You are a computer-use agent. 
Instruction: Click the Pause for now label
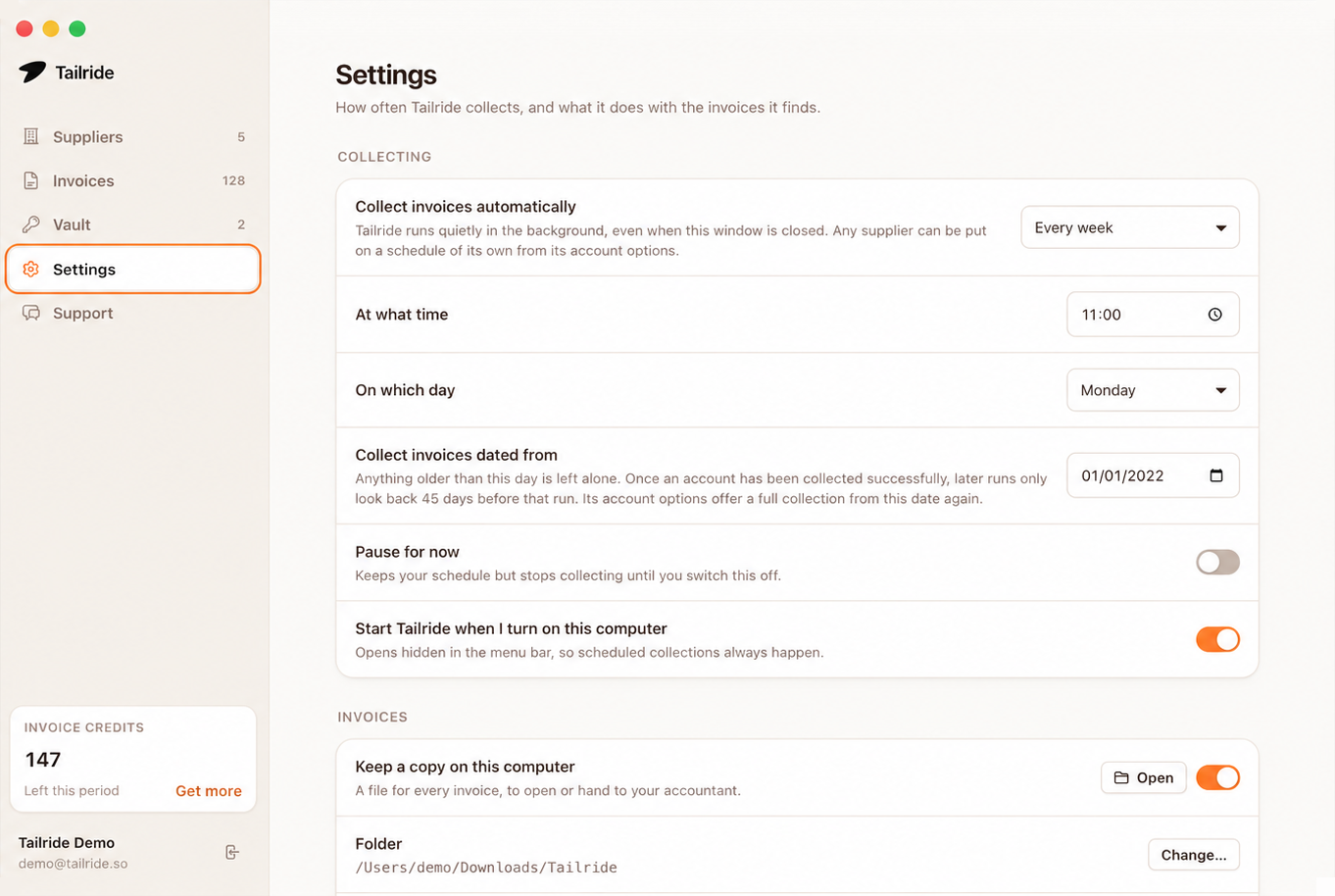[407, 552]
